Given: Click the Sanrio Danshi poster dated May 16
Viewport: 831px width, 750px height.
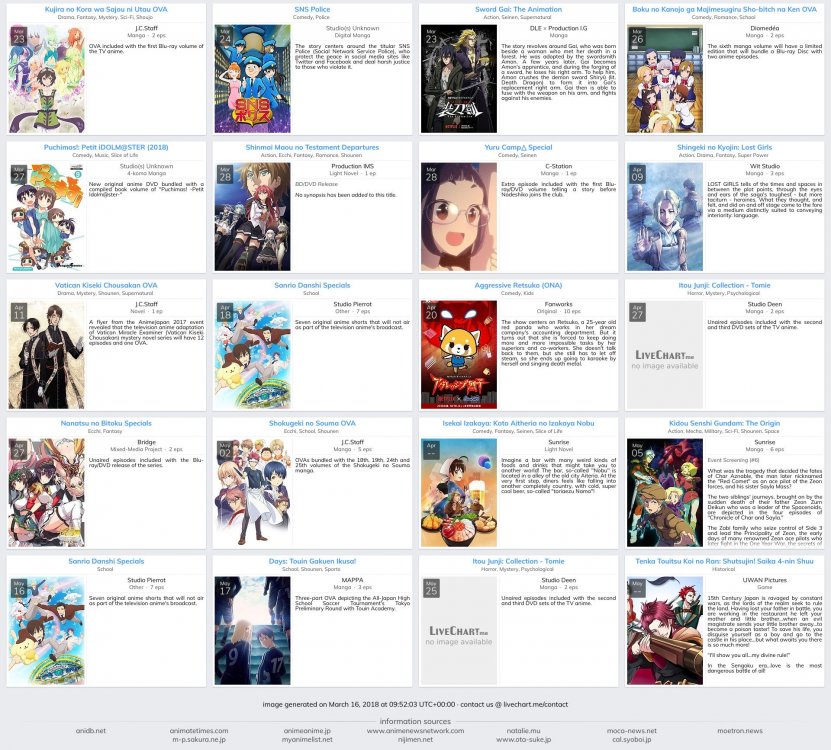Looking at the screenshot, I should point(47,631).
